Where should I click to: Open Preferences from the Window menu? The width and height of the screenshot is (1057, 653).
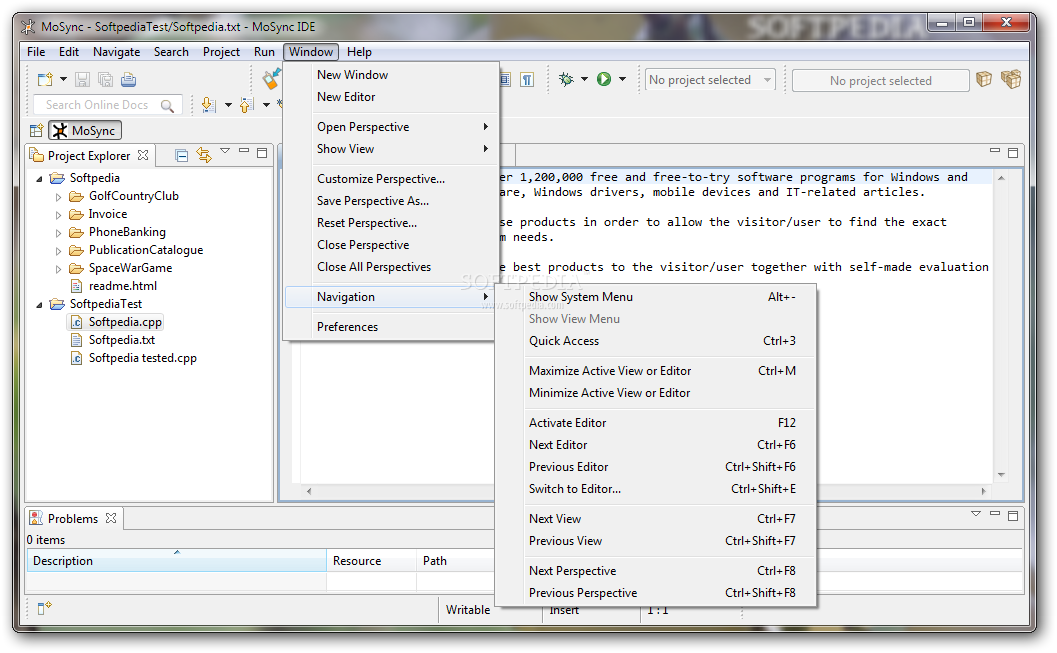click(x=391, y=327)
